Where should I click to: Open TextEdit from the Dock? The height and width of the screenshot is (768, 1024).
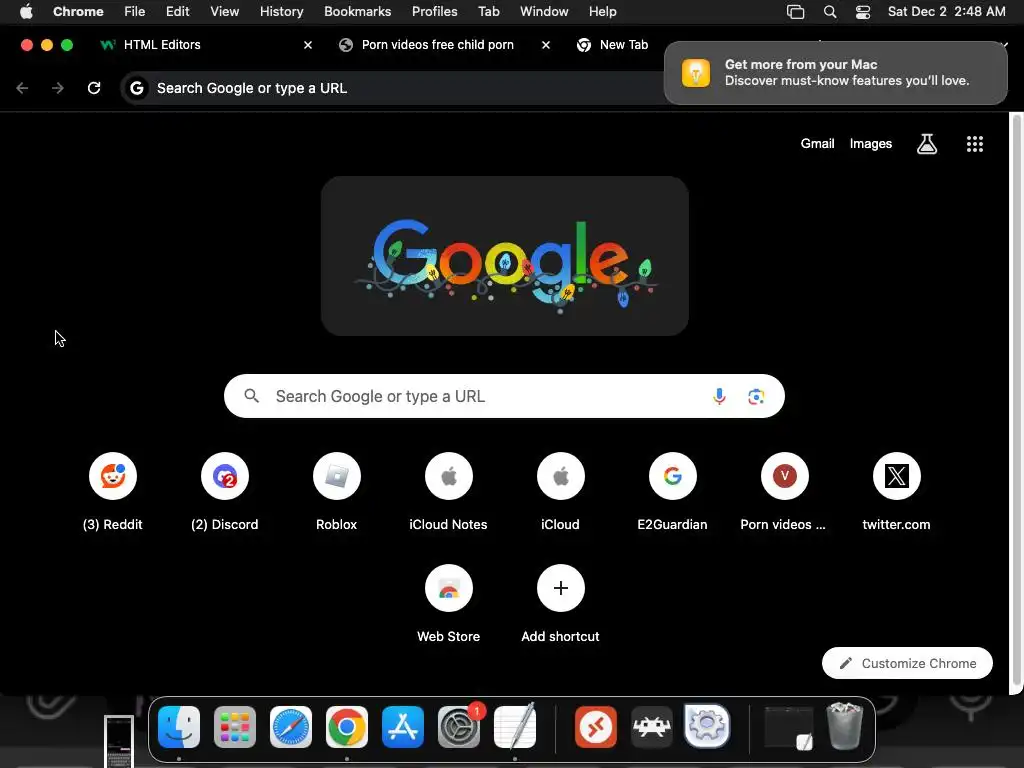pyautogui.click(x=515, y=727)
